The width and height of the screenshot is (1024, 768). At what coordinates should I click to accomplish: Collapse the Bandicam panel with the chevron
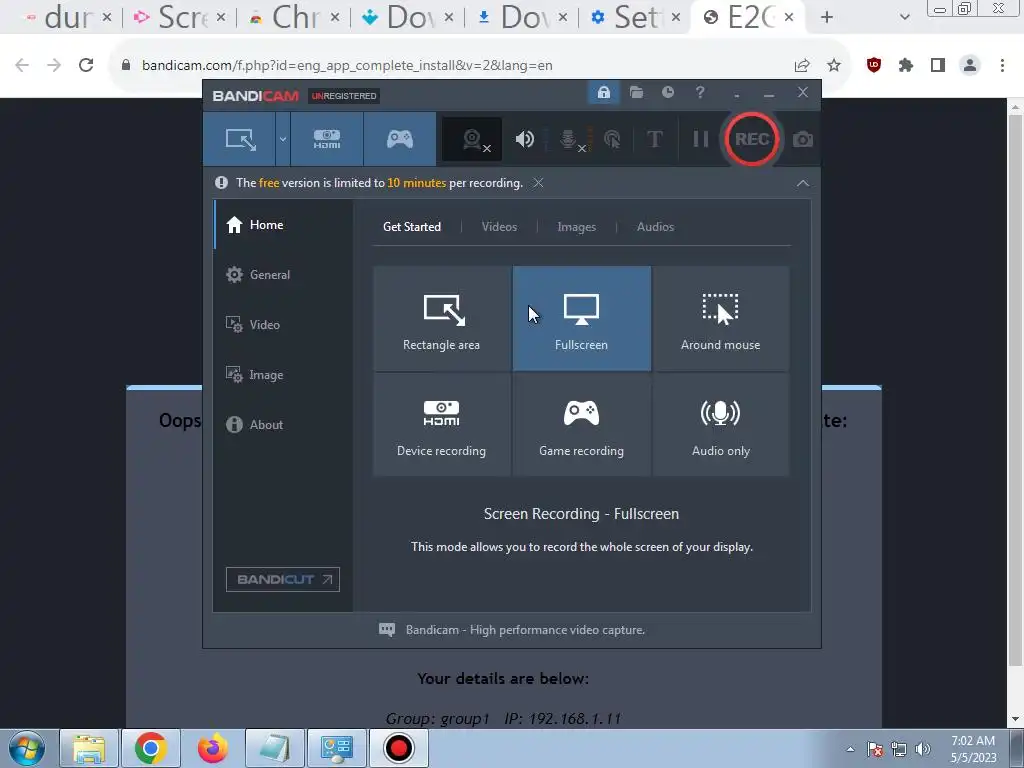click(803, 183)
